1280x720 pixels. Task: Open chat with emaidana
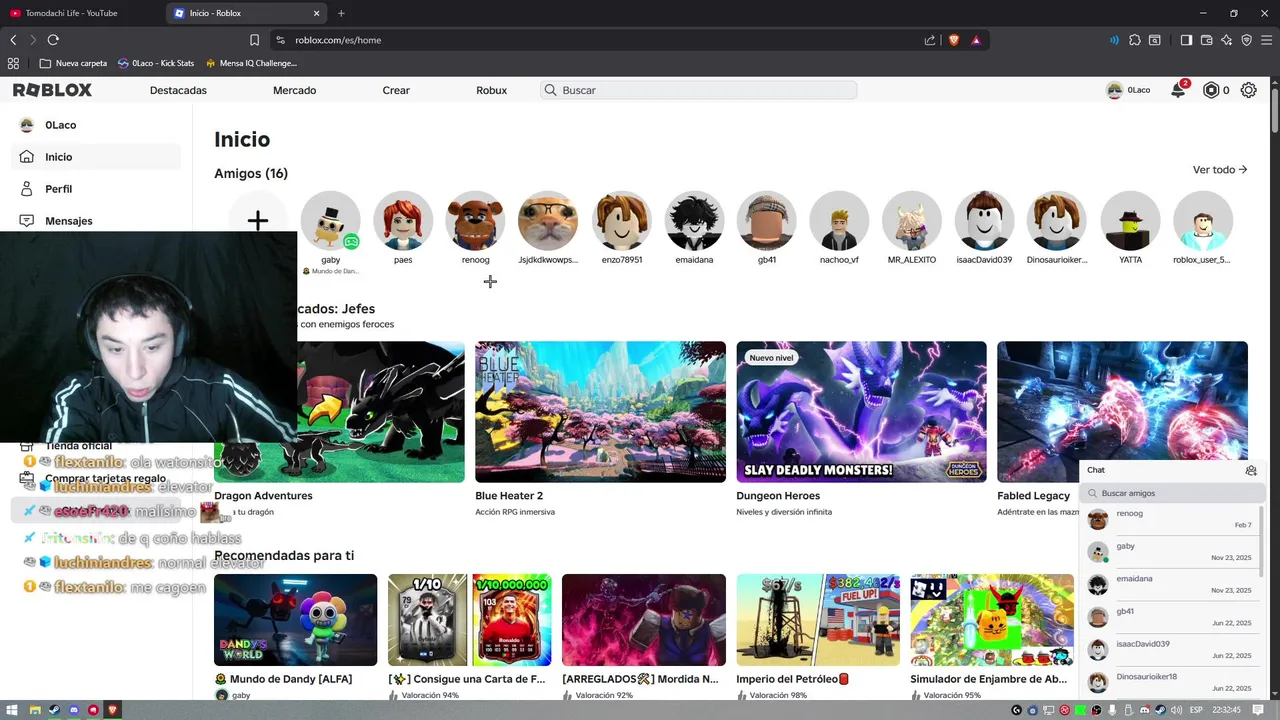[x=1171, y=584]
